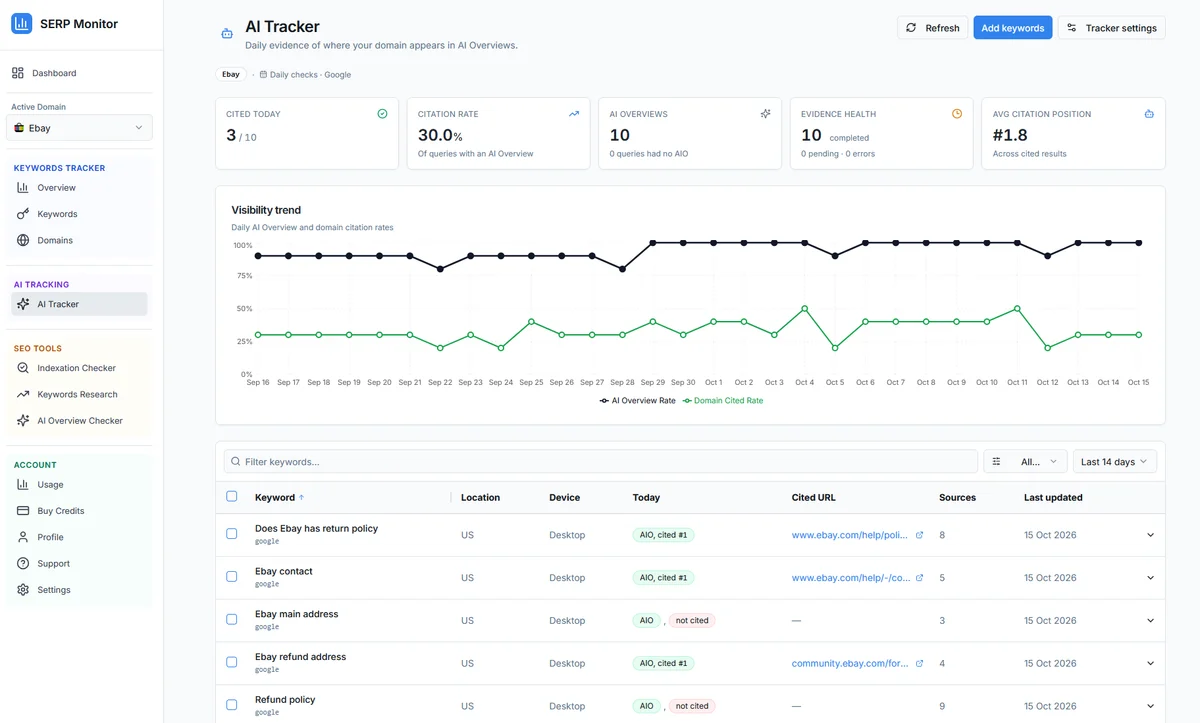The height and width of the screenshot is (723, 1200).
Task: Open www.ebay.com/help/-/co cited URL link
Action: click(x=850, y=578)
